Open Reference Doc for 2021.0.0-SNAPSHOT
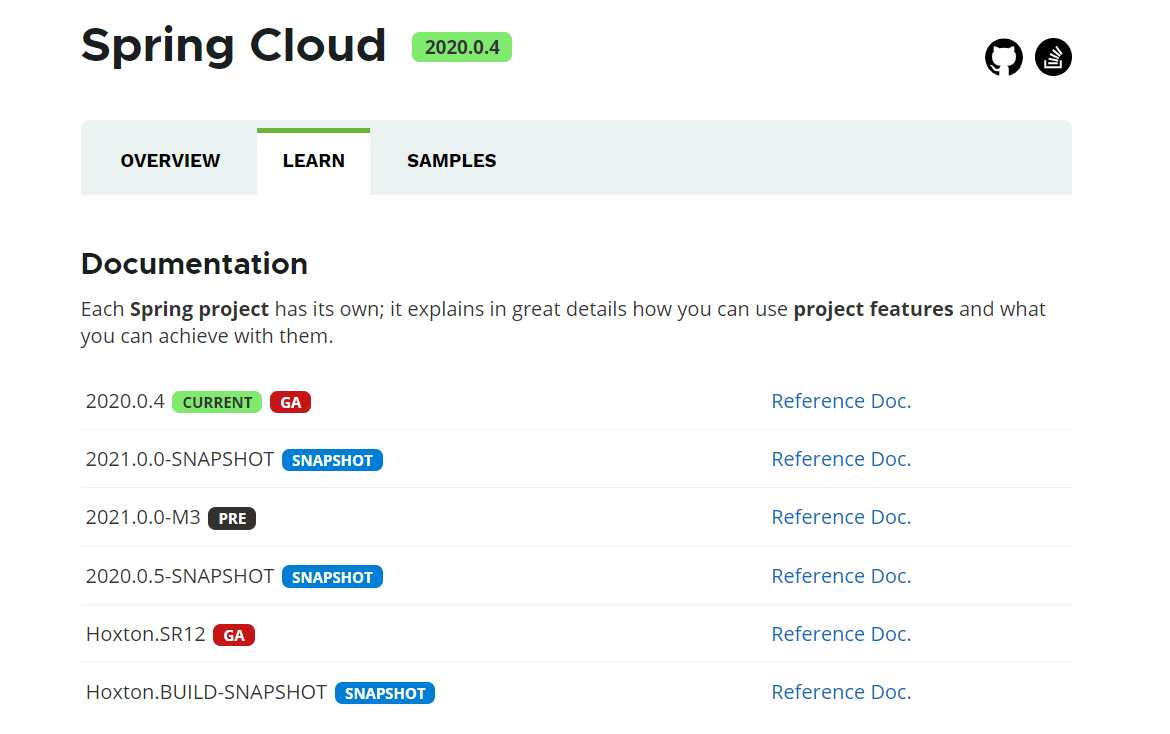 tap(841, 459)
